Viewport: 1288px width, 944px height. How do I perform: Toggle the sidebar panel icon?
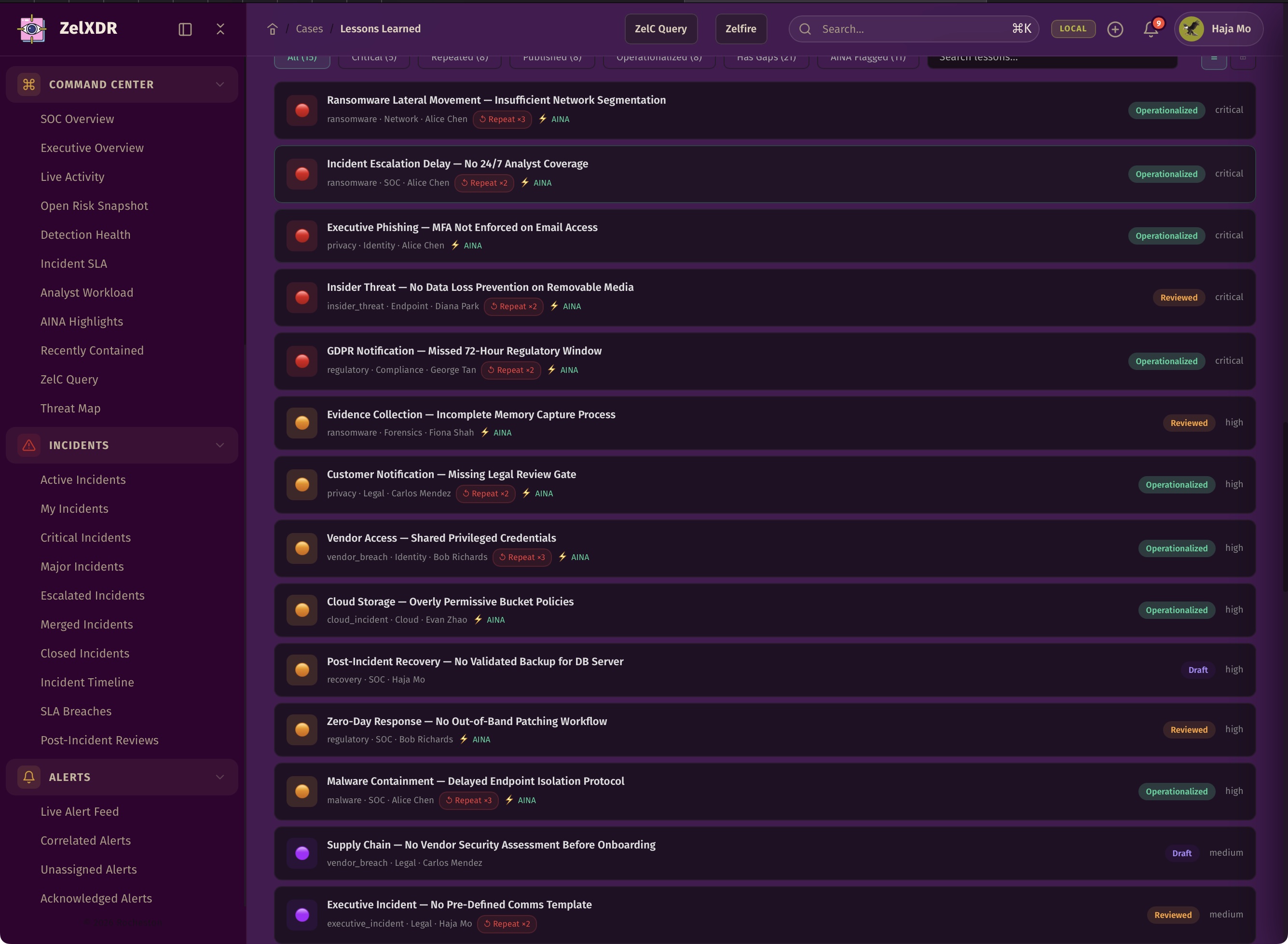185,29
